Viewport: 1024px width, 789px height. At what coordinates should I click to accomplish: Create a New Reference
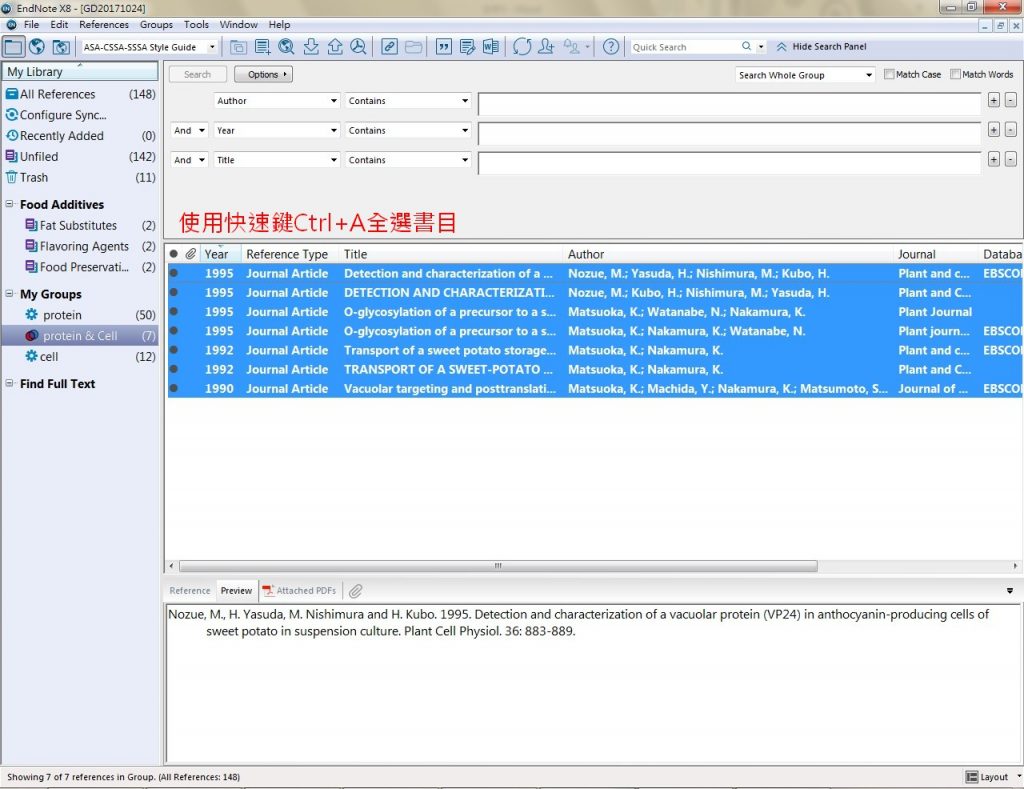click(x=263, y=46)
